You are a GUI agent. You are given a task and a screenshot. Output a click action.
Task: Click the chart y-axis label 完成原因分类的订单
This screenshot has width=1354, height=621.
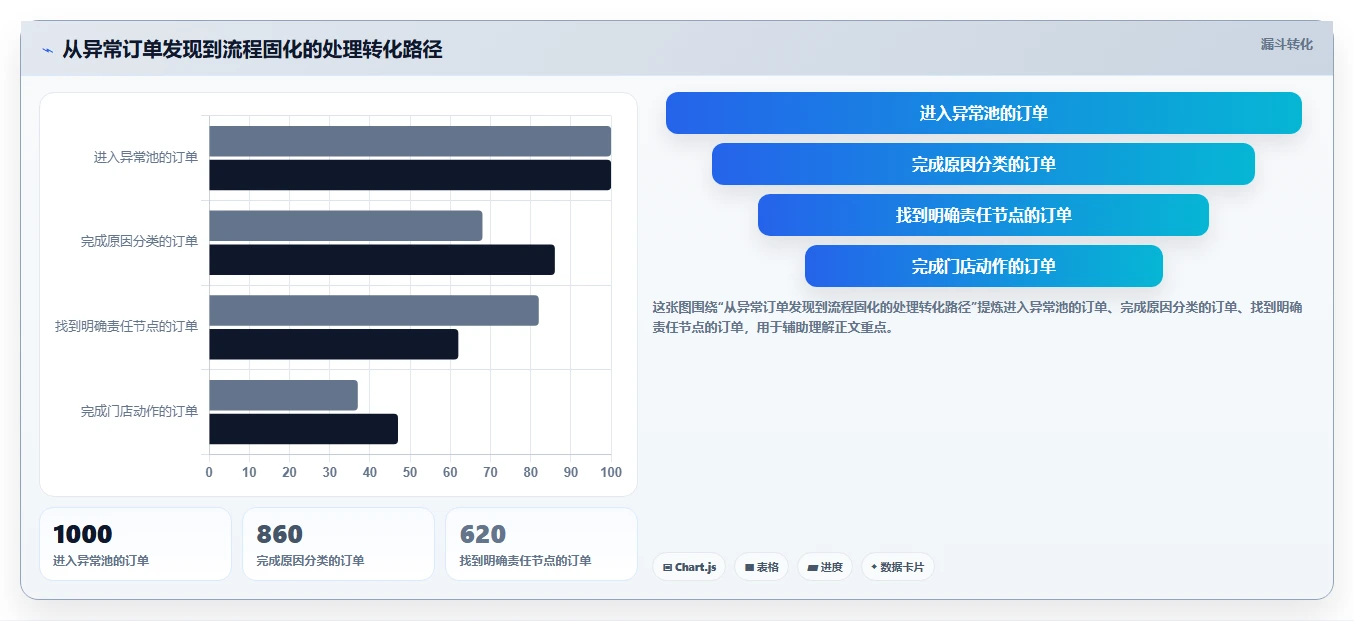[x=139, y=241]
